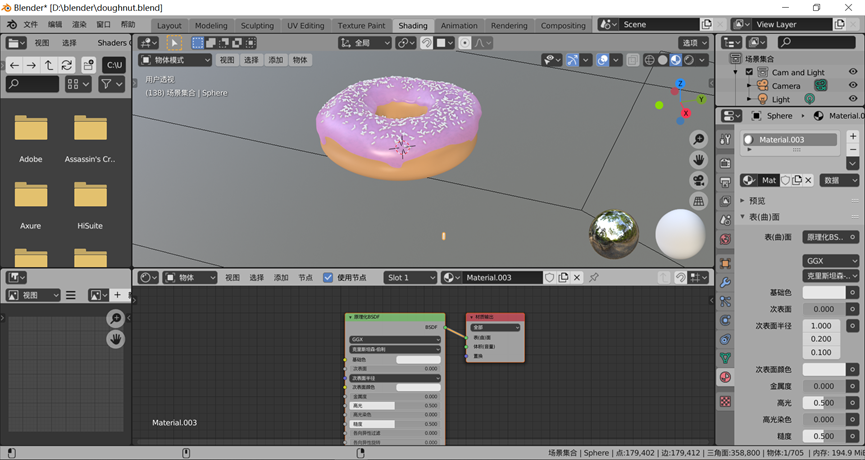Expand the 预览 panel
The image size is (865, 460).
(x=757, y=201)
